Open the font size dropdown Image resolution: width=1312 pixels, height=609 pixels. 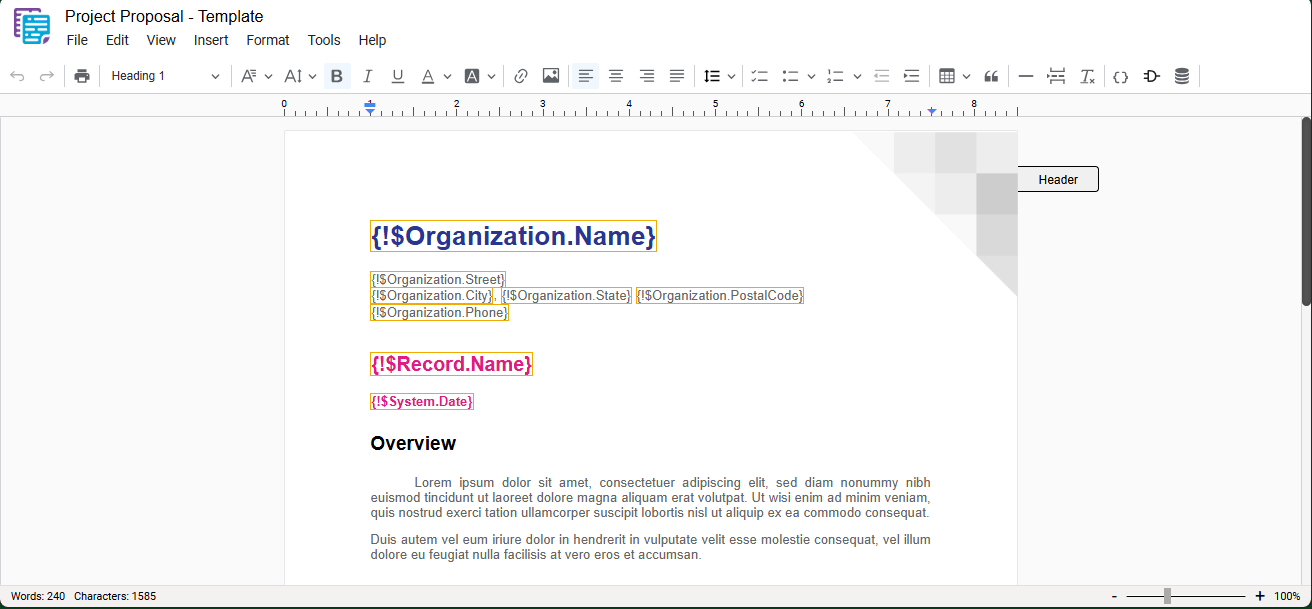point(300,76)
